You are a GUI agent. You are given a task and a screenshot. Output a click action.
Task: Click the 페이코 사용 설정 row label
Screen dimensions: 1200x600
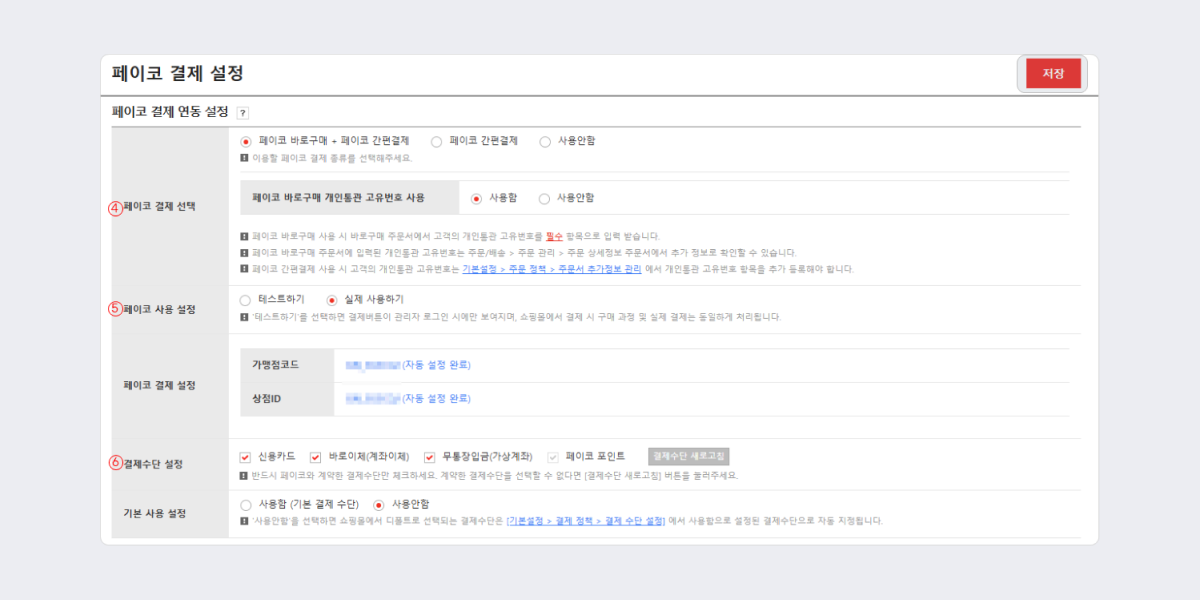tap(160, 309)
